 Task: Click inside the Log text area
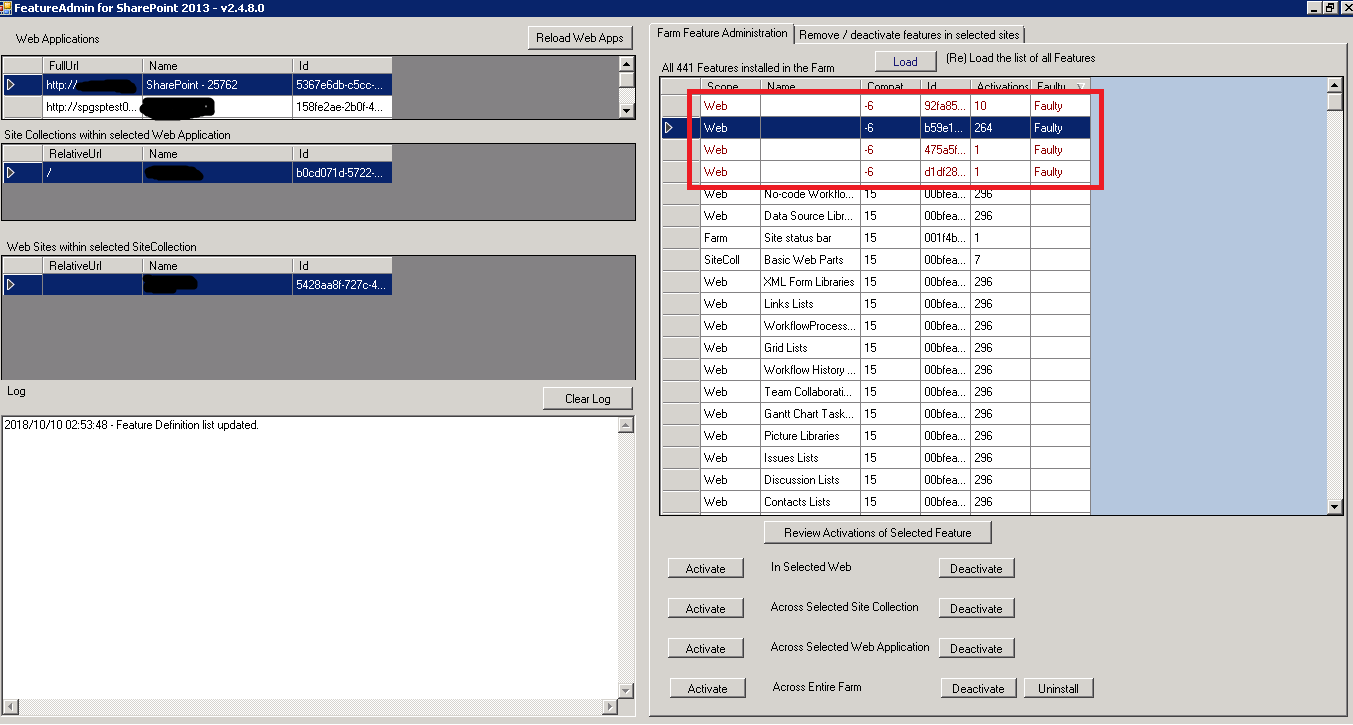(310, 560)
